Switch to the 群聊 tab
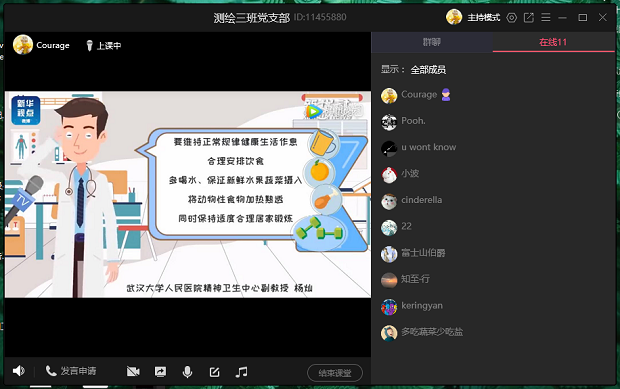This screenshot has width=620, height=389. pos(432,42)
